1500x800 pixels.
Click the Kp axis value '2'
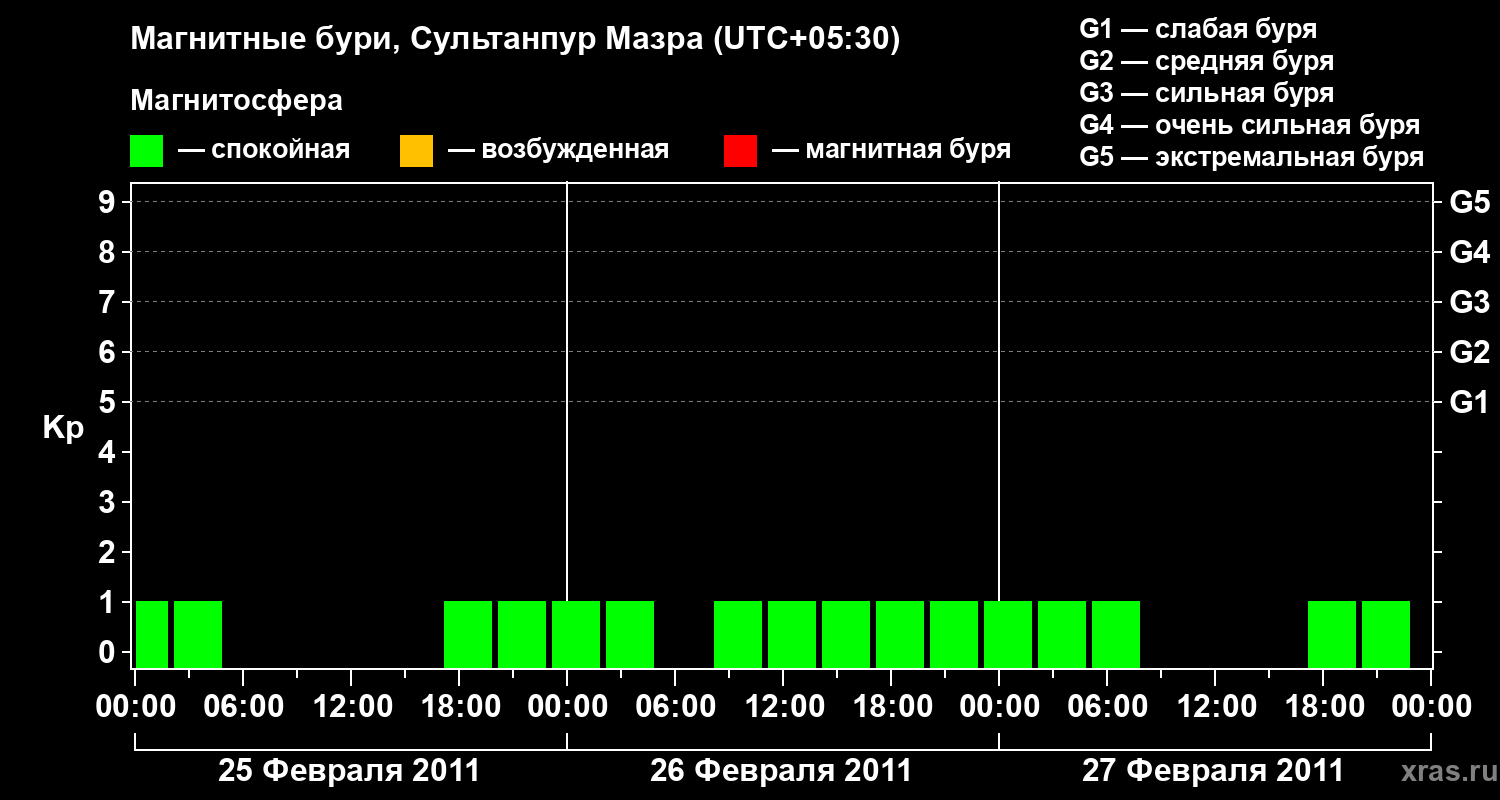pos(109,552)
